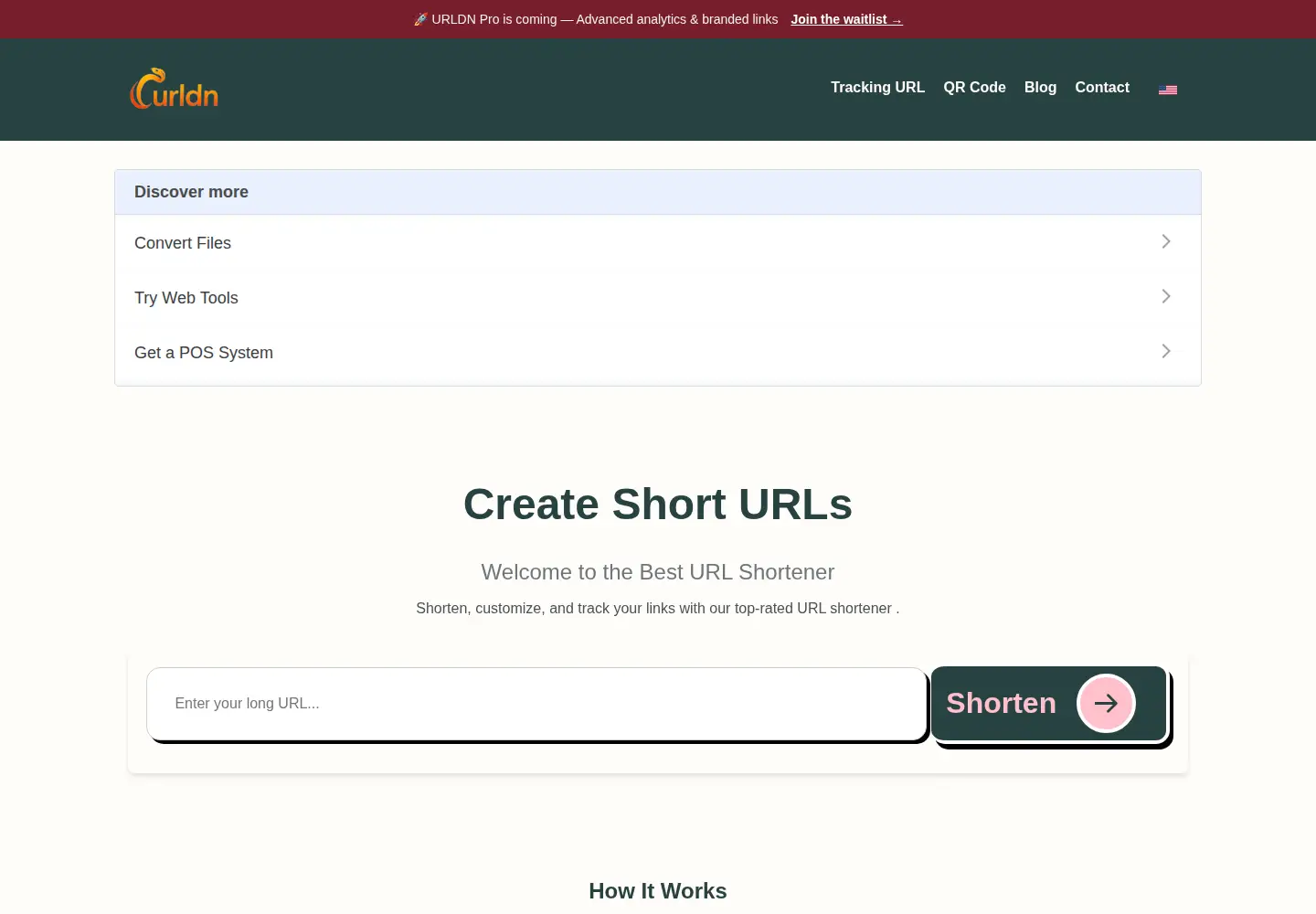Open the Convert Files link

click(x=183, y=243)
